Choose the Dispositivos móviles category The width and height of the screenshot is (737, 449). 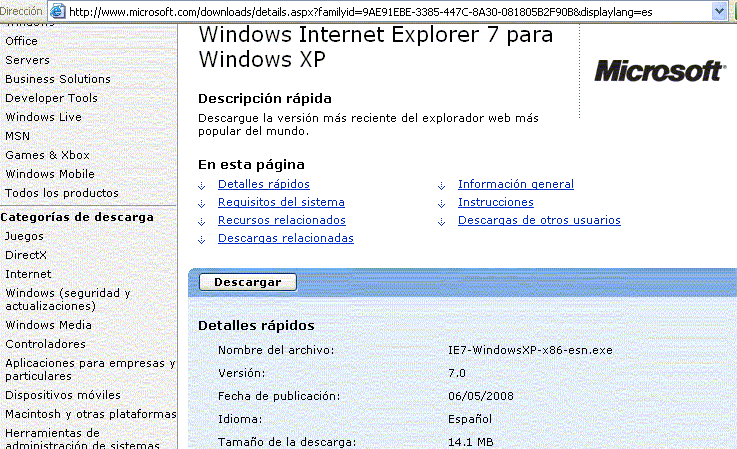[x=63, y=395]
